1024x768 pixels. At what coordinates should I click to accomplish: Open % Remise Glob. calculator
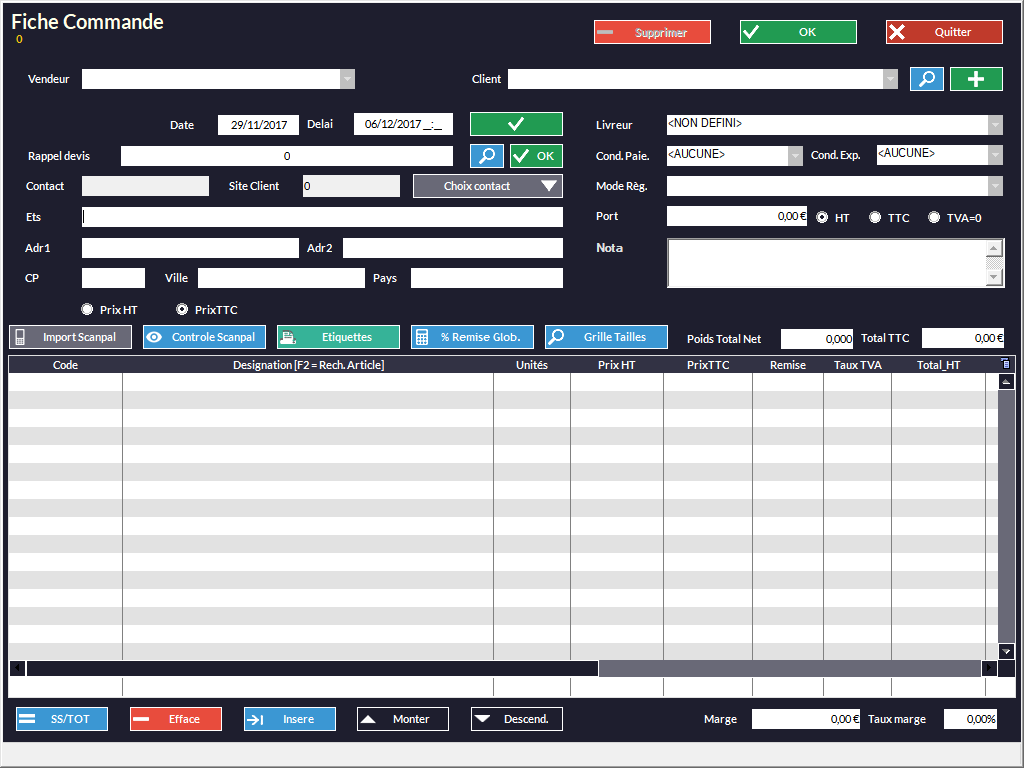(x=472, y=337)
